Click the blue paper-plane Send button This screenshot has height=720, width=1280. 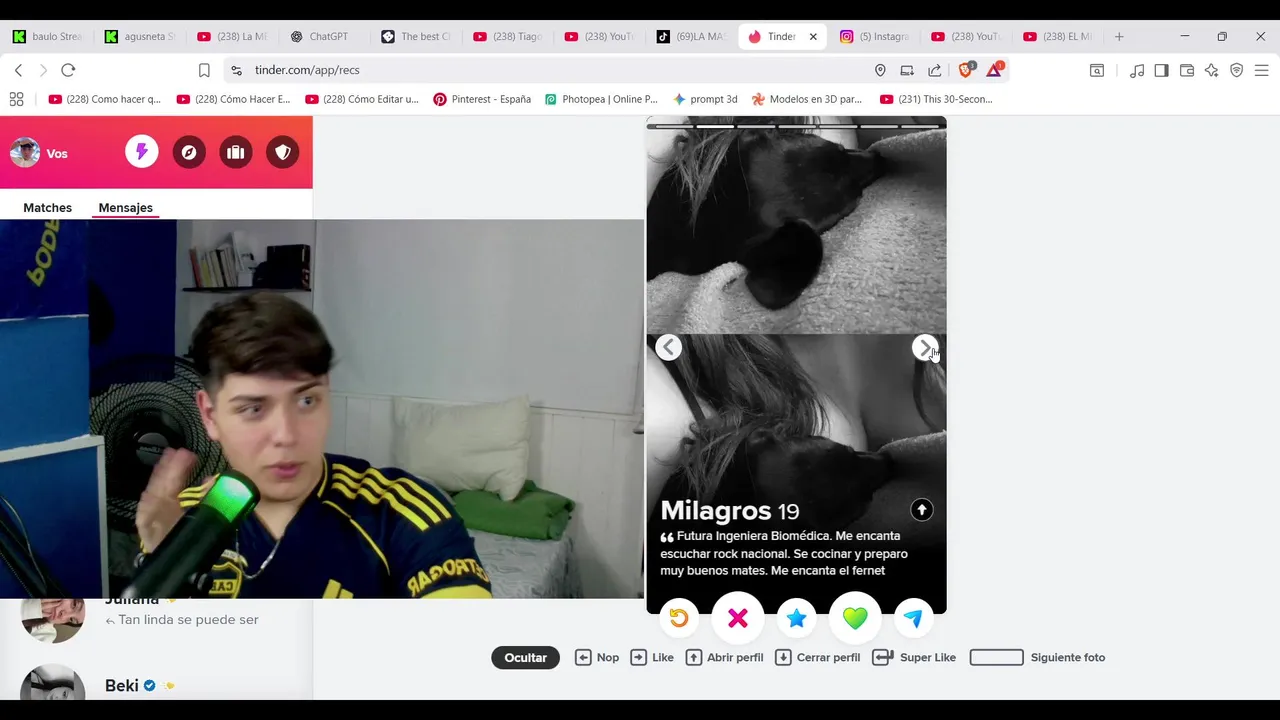[913, 618]
